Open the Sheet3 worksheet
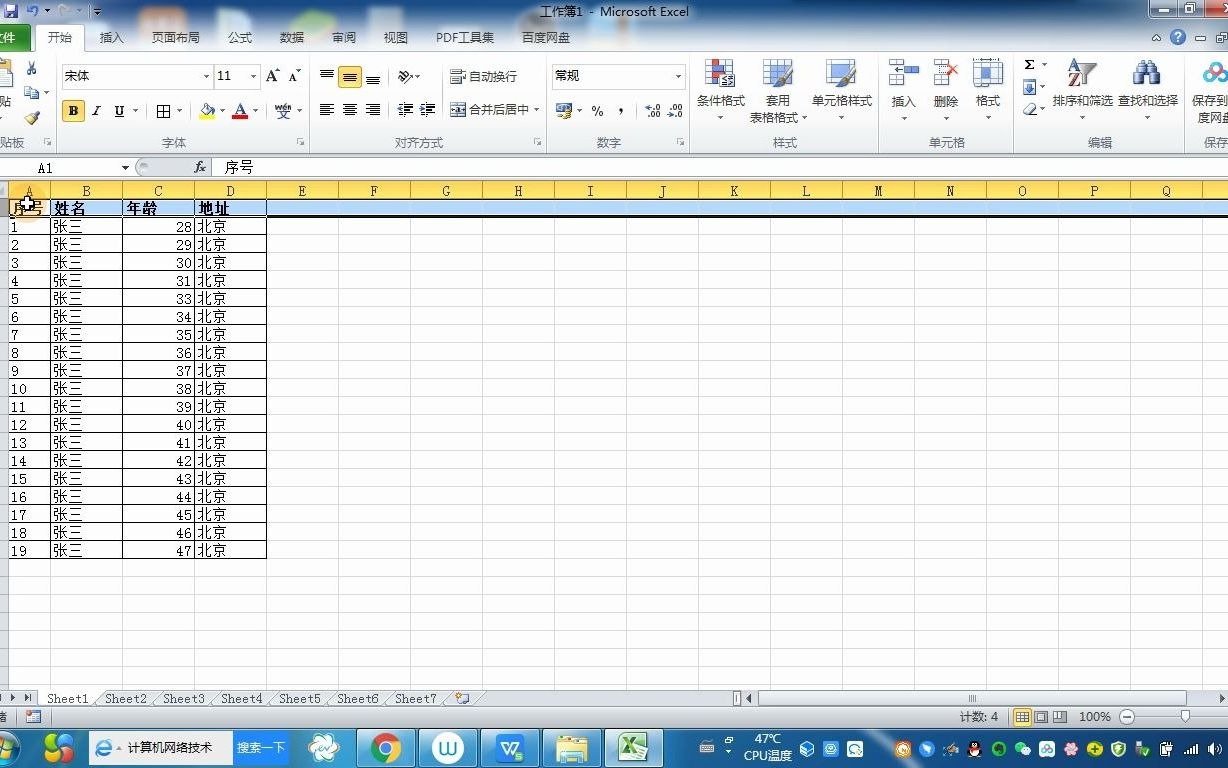The image size is (1228, 768). coord(182,698)
